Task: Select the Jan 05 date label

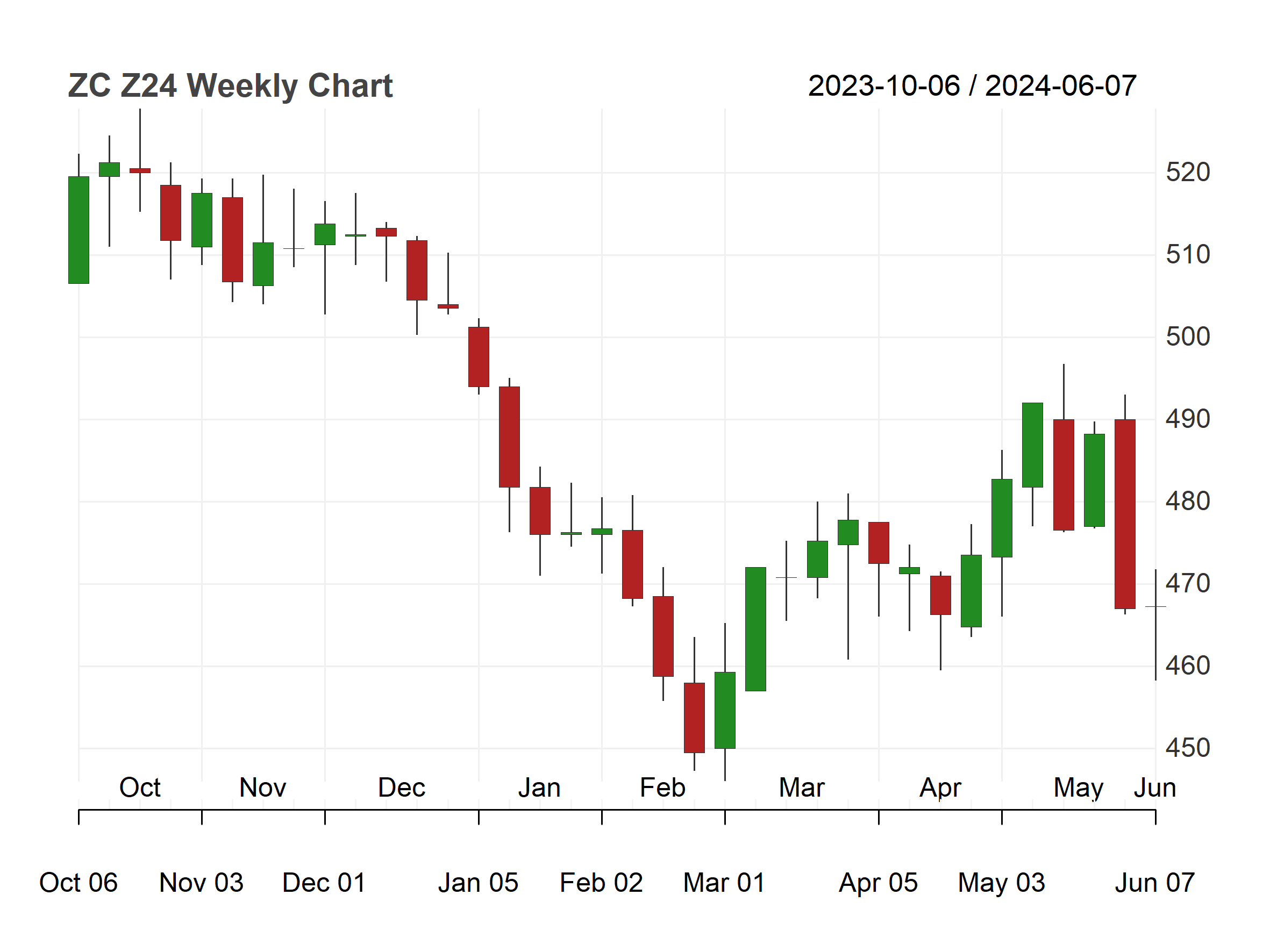Action: (x=478, y=883)
